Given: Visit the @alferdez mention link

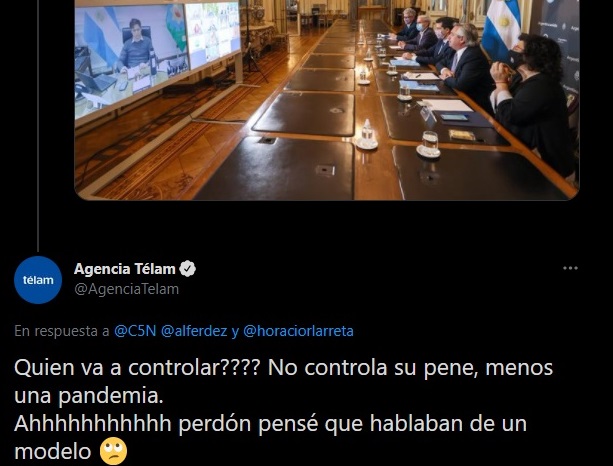Looking at the screenshot, I should [x=194, y=331].
